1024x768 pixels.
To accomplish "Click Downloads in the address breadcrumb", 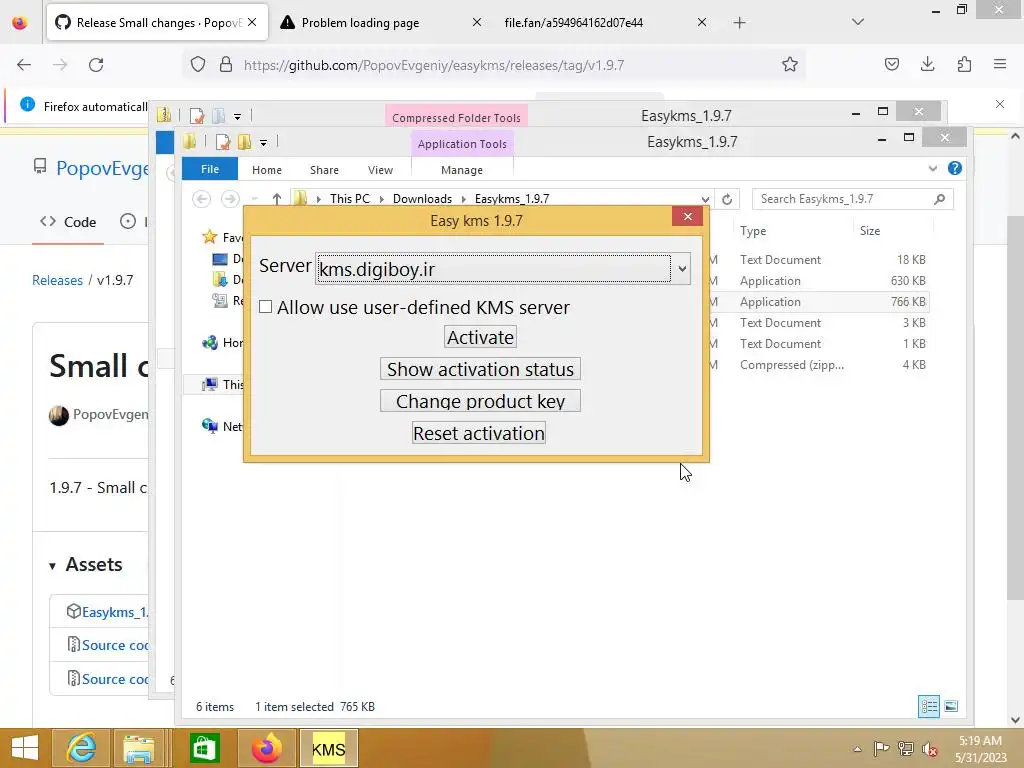I will (422, 199).
